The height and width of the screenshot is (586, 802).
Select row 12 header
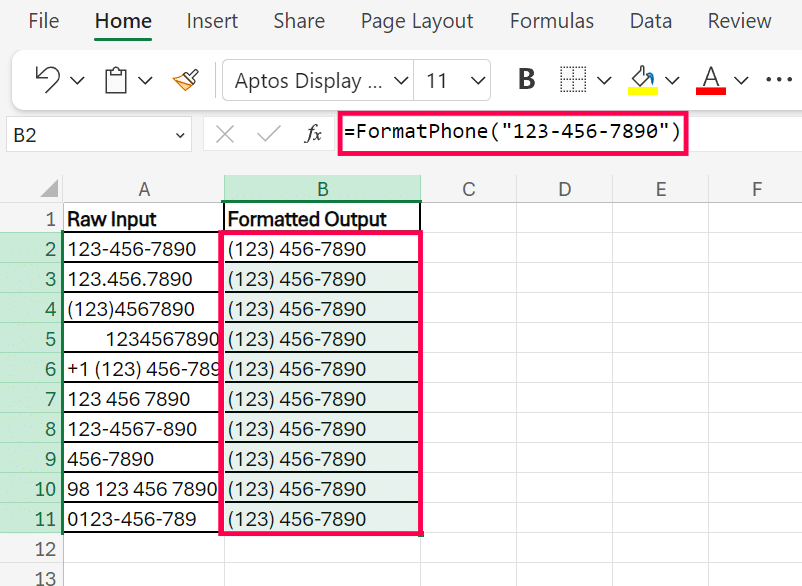31,549
